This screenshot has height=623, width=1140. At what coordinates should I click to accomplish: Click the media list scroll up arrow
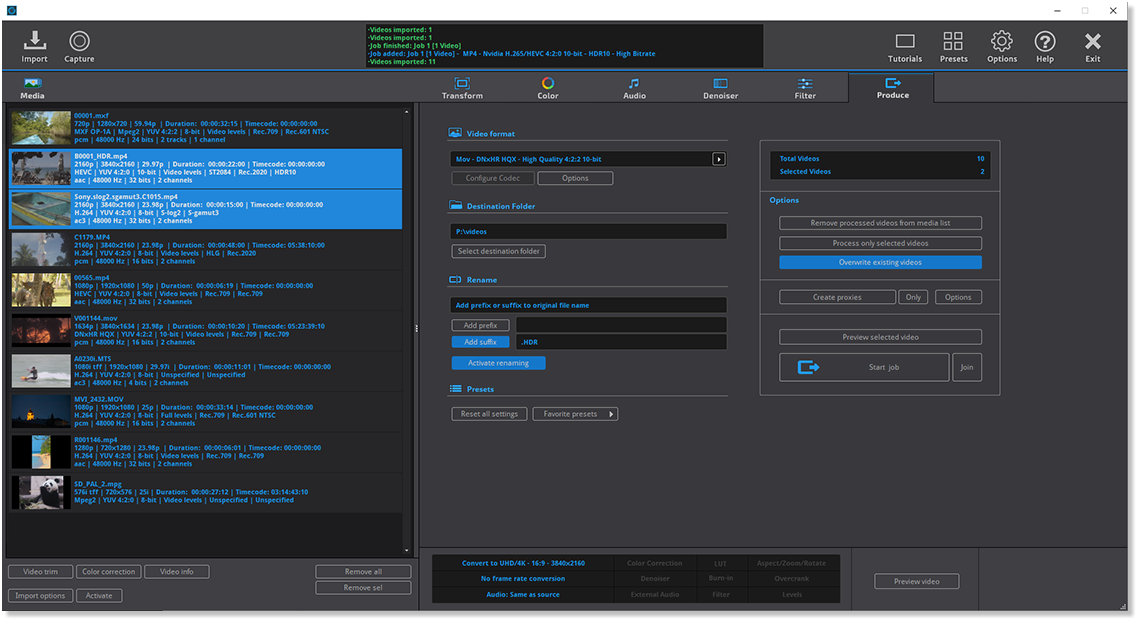coord(406,113)
